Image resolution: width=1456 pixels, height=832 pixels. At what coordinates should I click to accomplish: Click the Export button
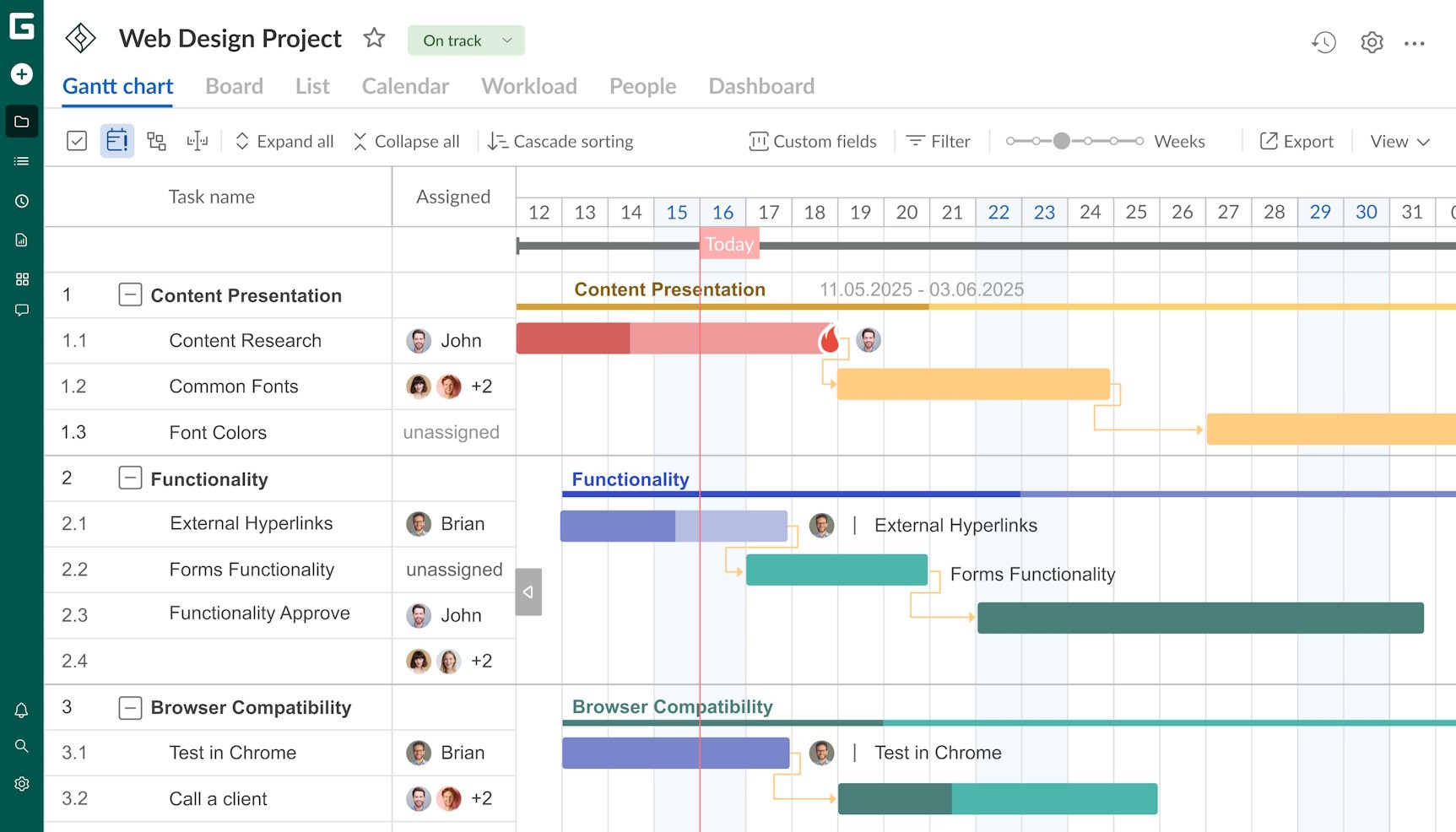pyautogui.click(x=1296, y=142)
